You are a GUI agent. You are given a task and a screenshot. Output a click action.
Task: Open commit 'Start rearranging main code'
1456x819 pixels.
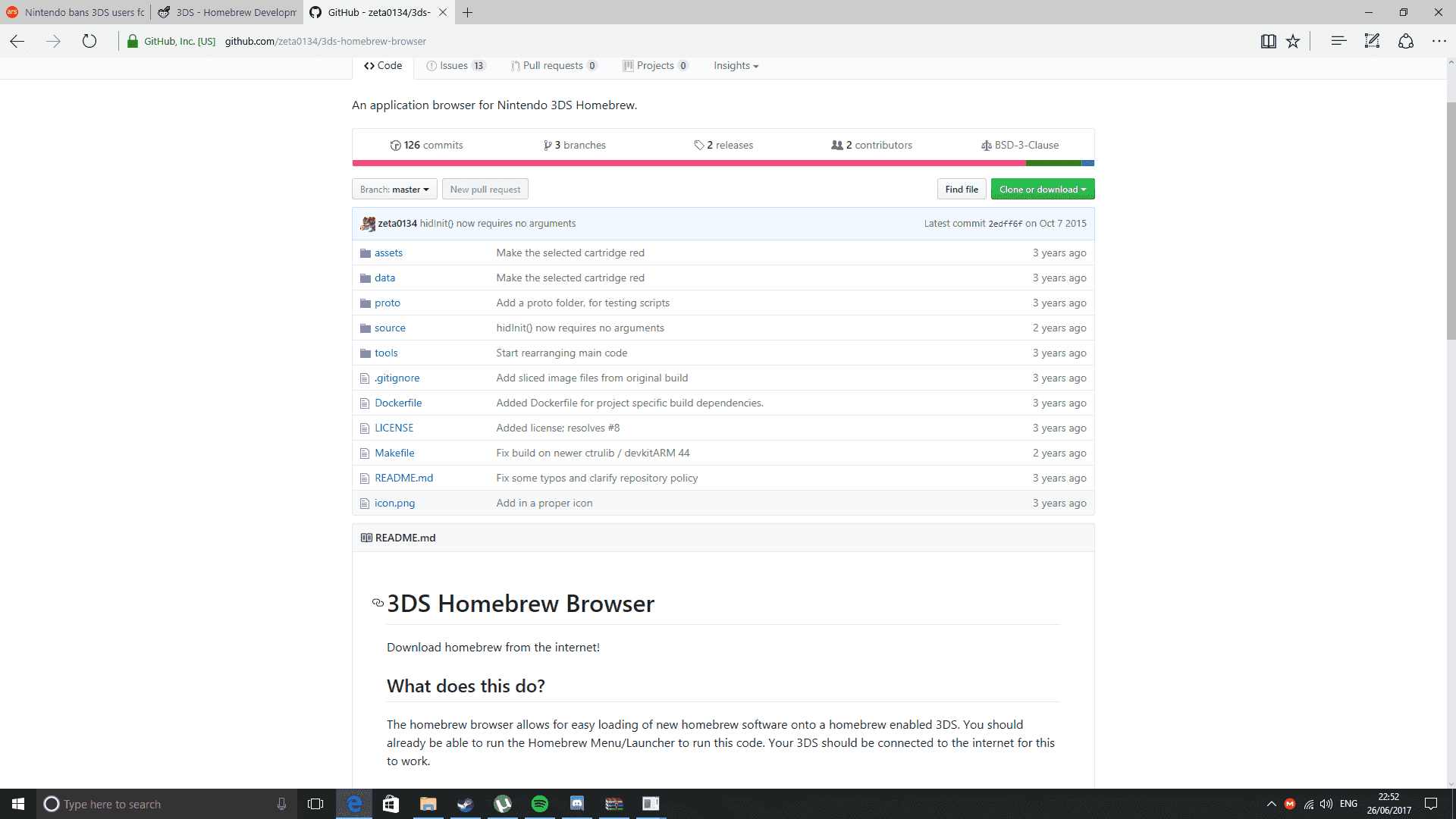click(x=562, y=353)
